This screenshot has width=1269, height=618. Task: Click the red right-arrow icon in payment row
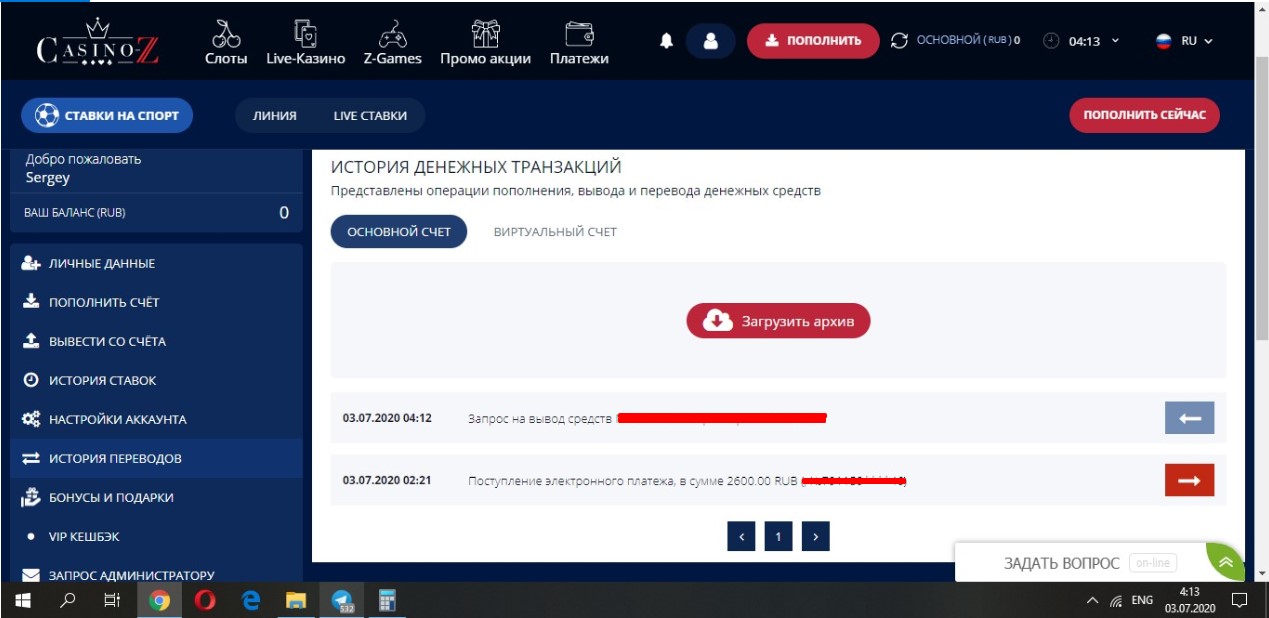[1190, 480]
